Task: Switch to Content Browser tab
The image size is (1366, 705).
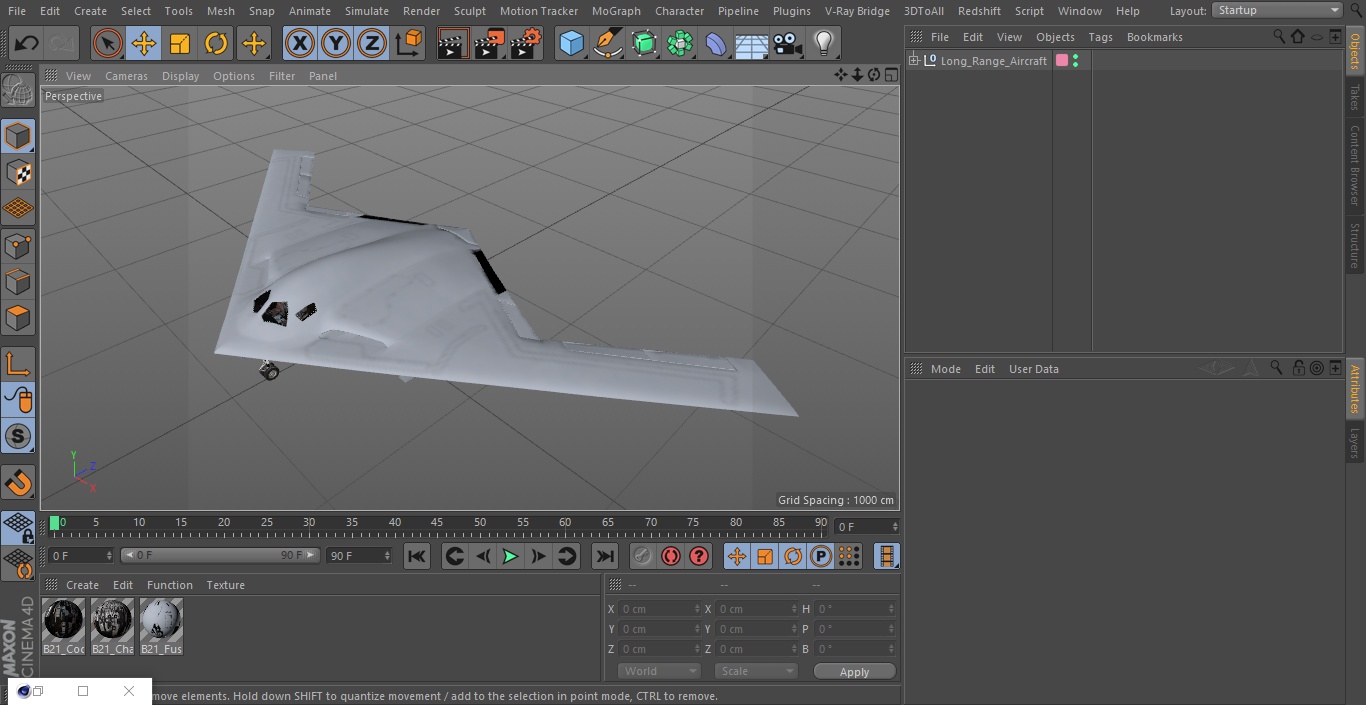Action: click(1355, 165)
